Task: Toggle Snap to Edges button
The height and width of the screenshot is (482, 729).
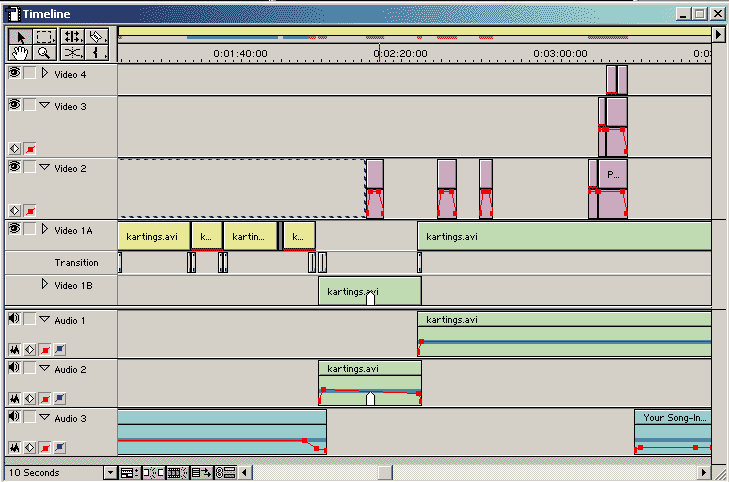Action: tap(151, 472)
